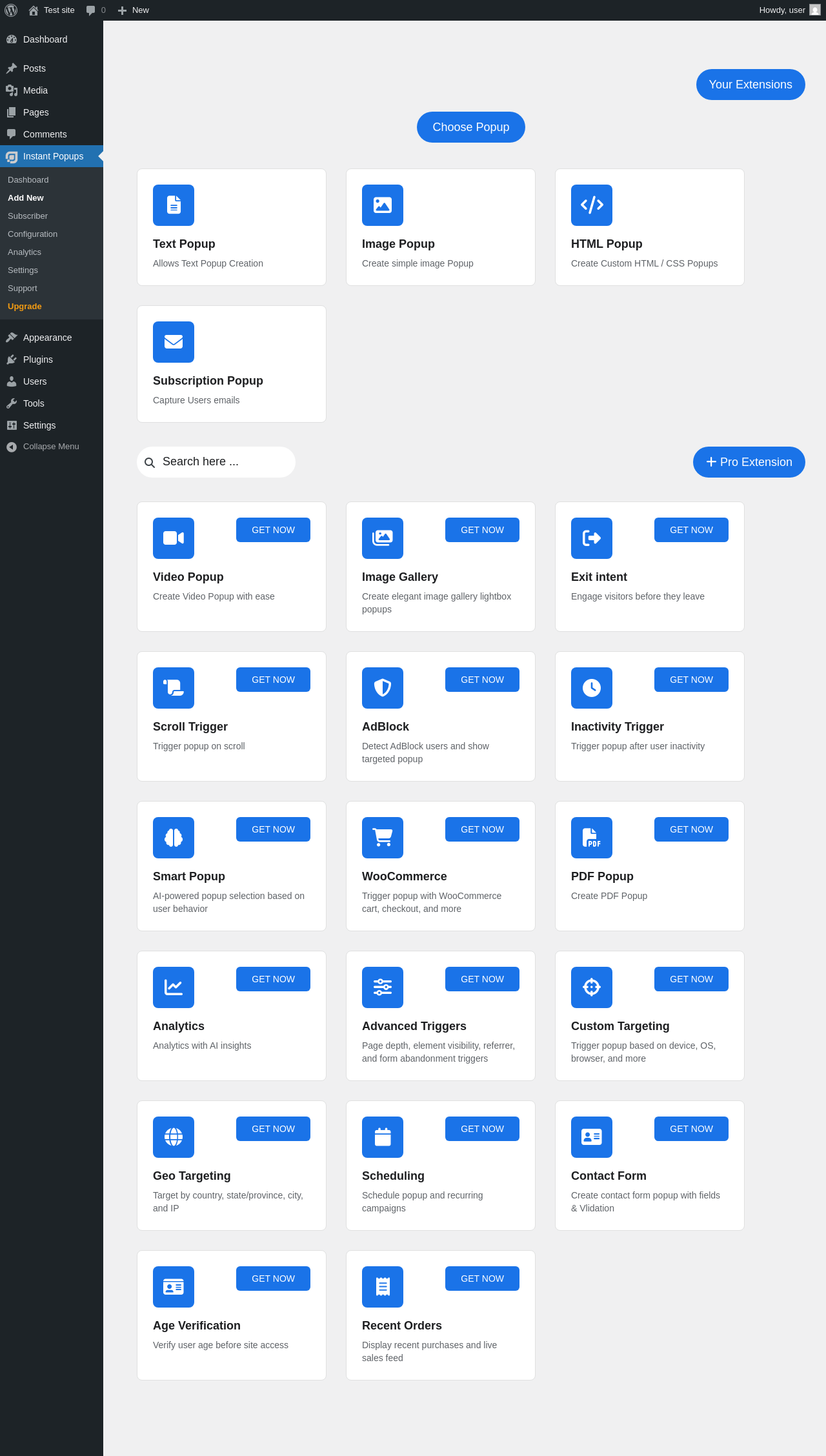Viewport: 826px width, 1456px height.
Task: Open the Test site link in admin bar
Action: coord(52,10)
